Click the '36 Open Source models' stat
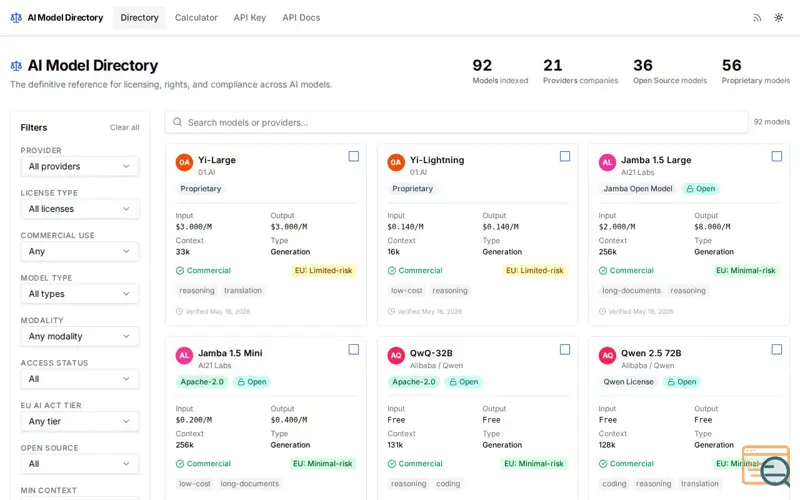The height and width of the screenshot is (500, 800). (670, 71)
